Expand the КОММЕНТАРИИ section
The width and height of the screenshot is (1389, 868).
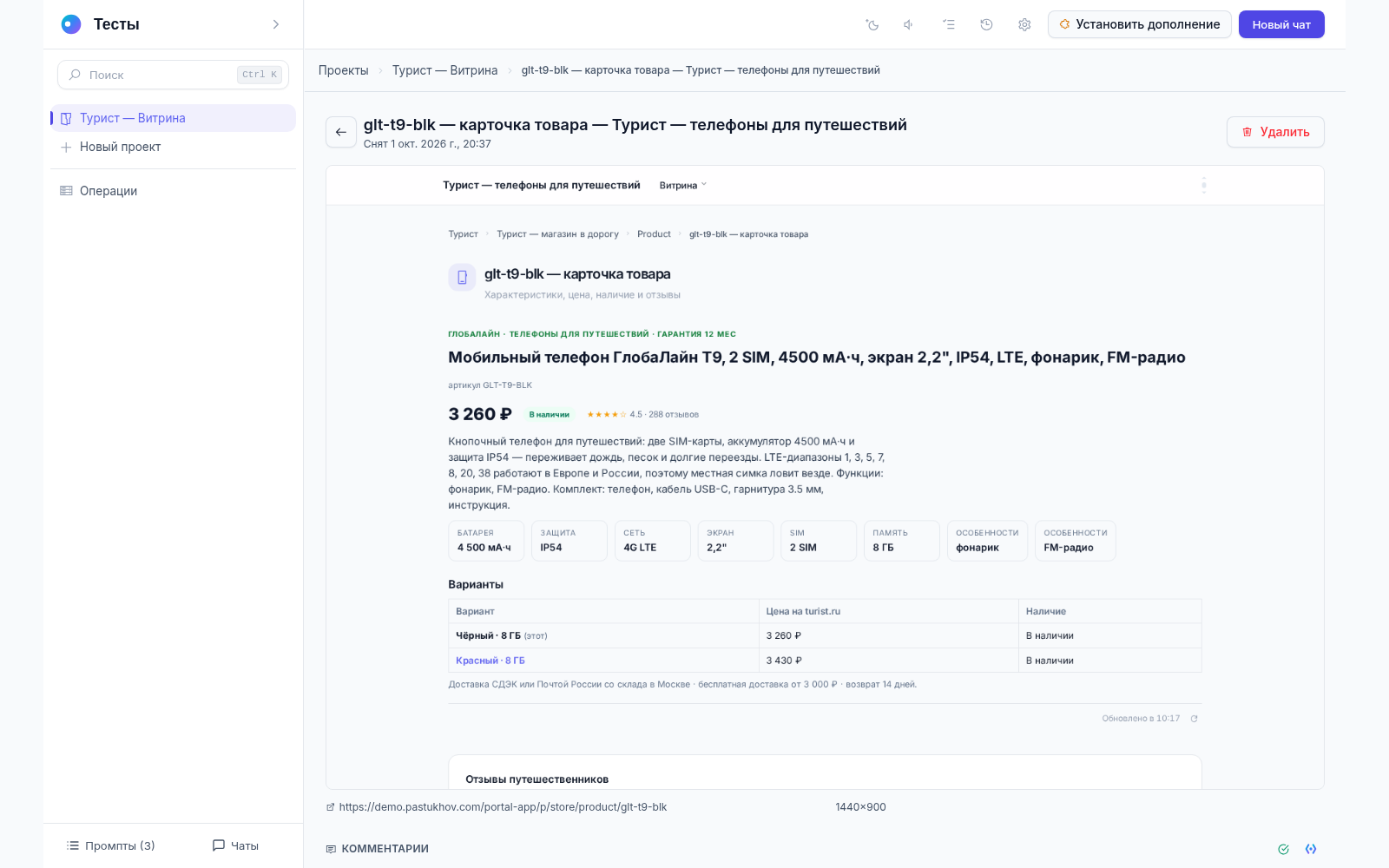pyautogui.click(x=378, y=849)
